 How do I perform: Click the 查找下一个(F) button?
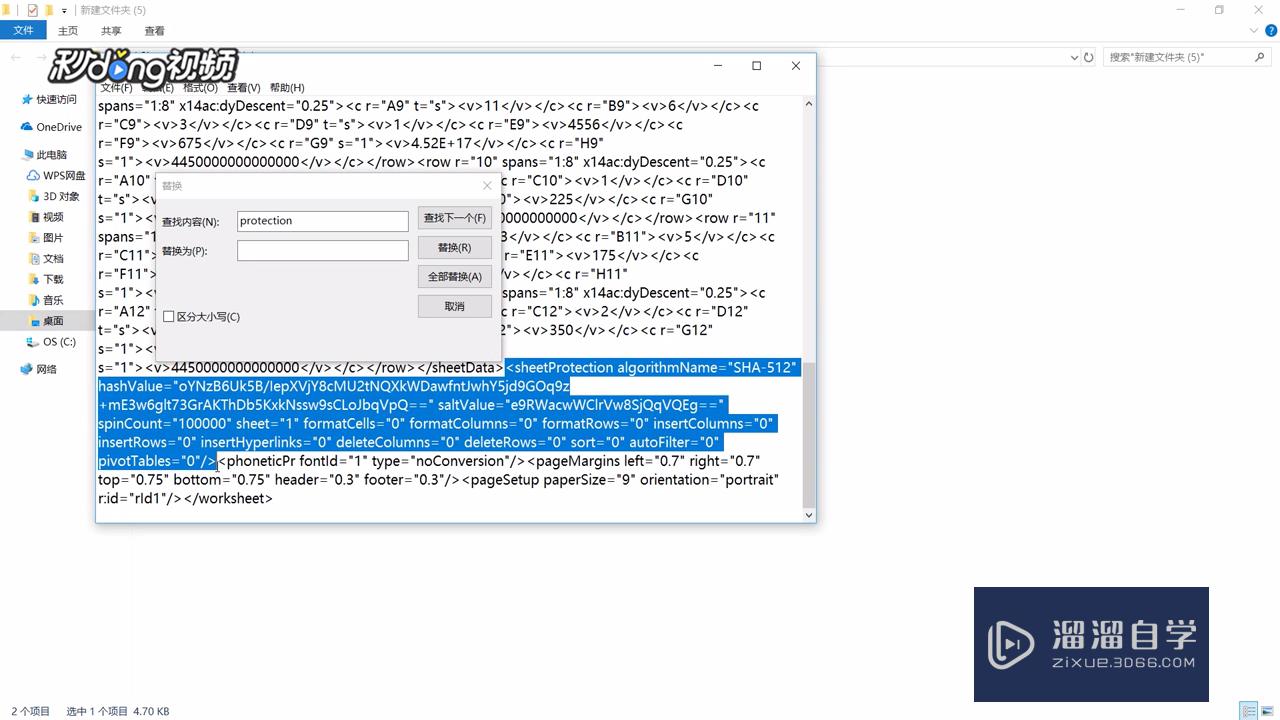pos(455,218)
